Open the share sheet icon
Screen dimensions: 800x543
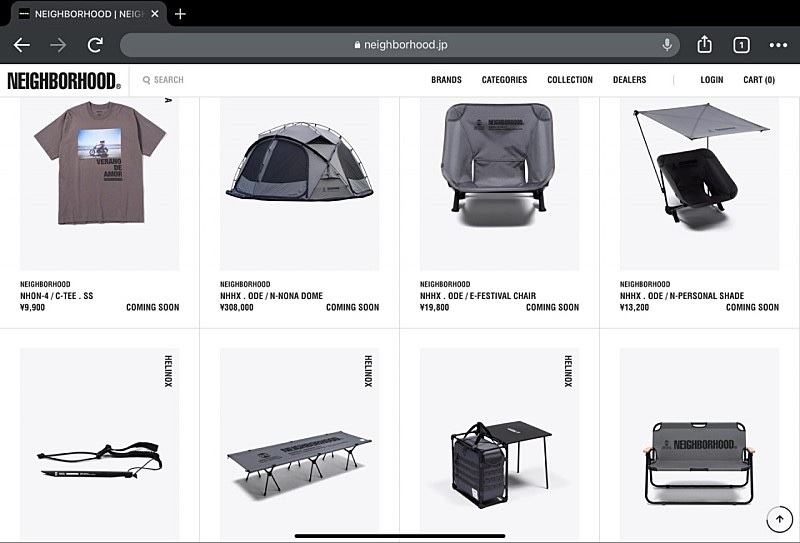[705, 44]
